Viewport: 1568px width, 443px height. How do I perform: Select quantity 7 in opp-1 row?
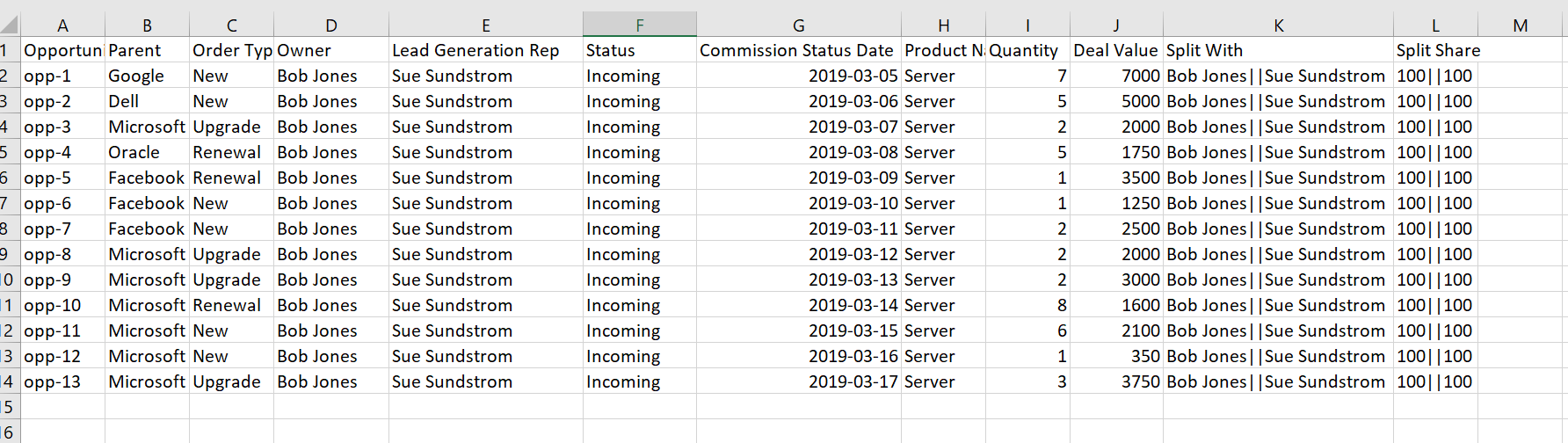point(1027,76)
